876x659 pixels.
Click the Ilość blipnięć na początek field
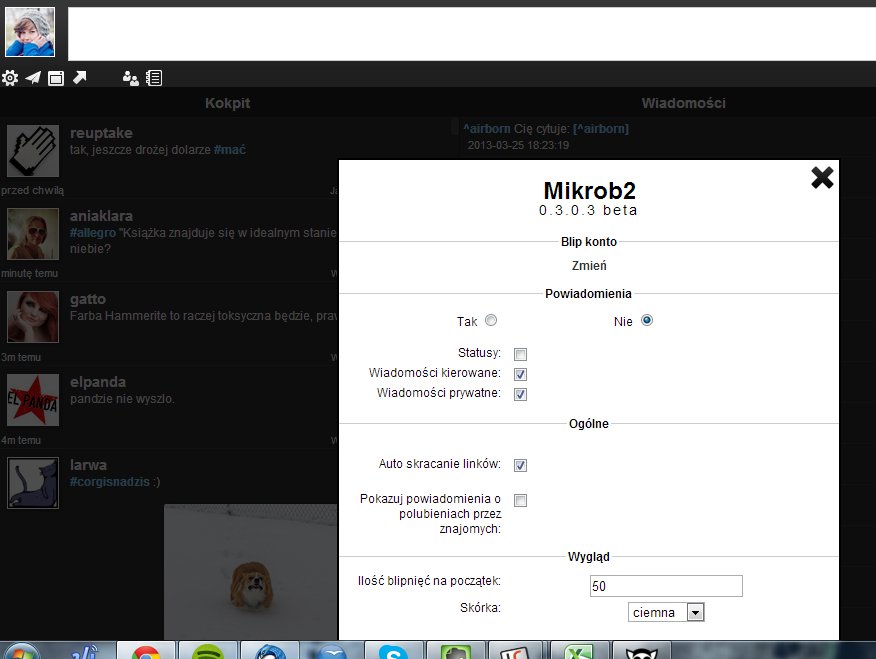point(666,586)
